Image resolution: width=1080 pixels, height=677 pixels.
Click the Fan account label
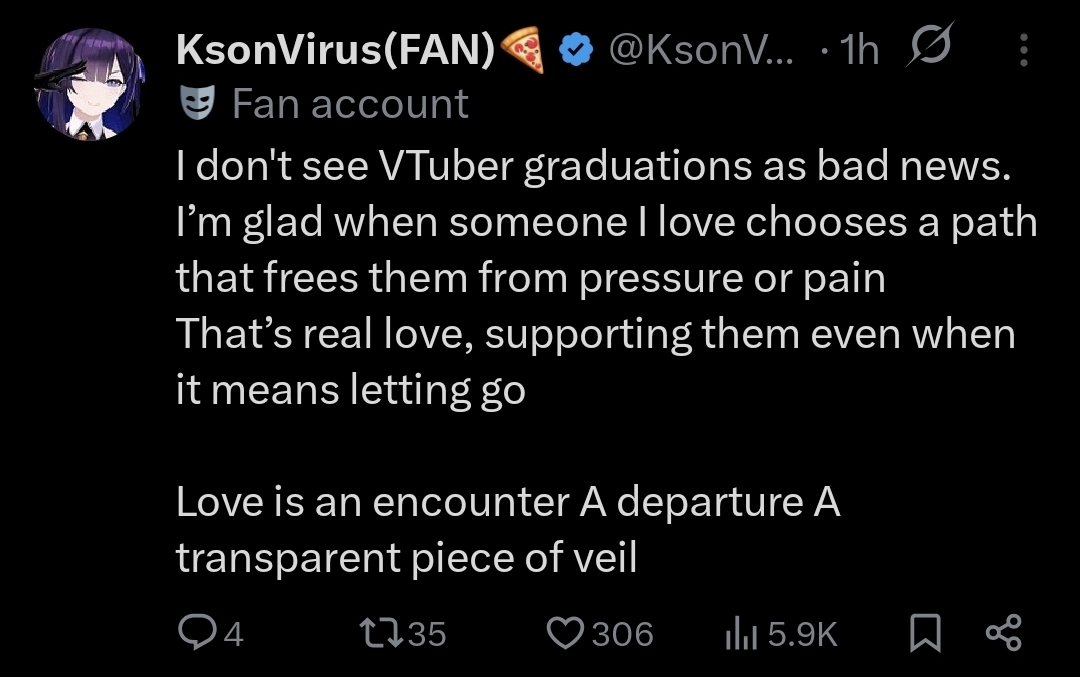350,104
